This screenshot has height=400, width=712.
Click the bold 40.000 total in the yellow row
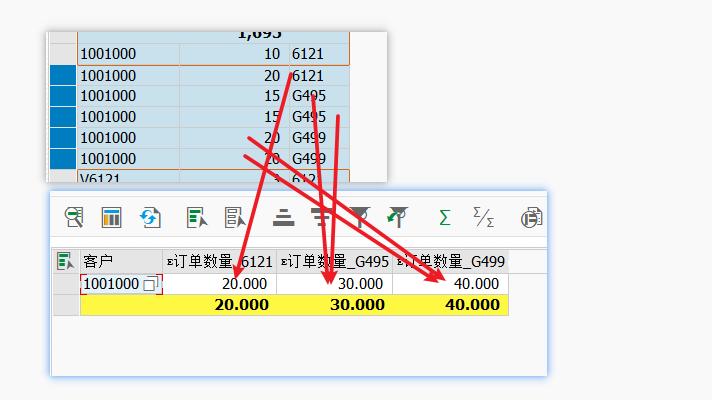point(473,305)
